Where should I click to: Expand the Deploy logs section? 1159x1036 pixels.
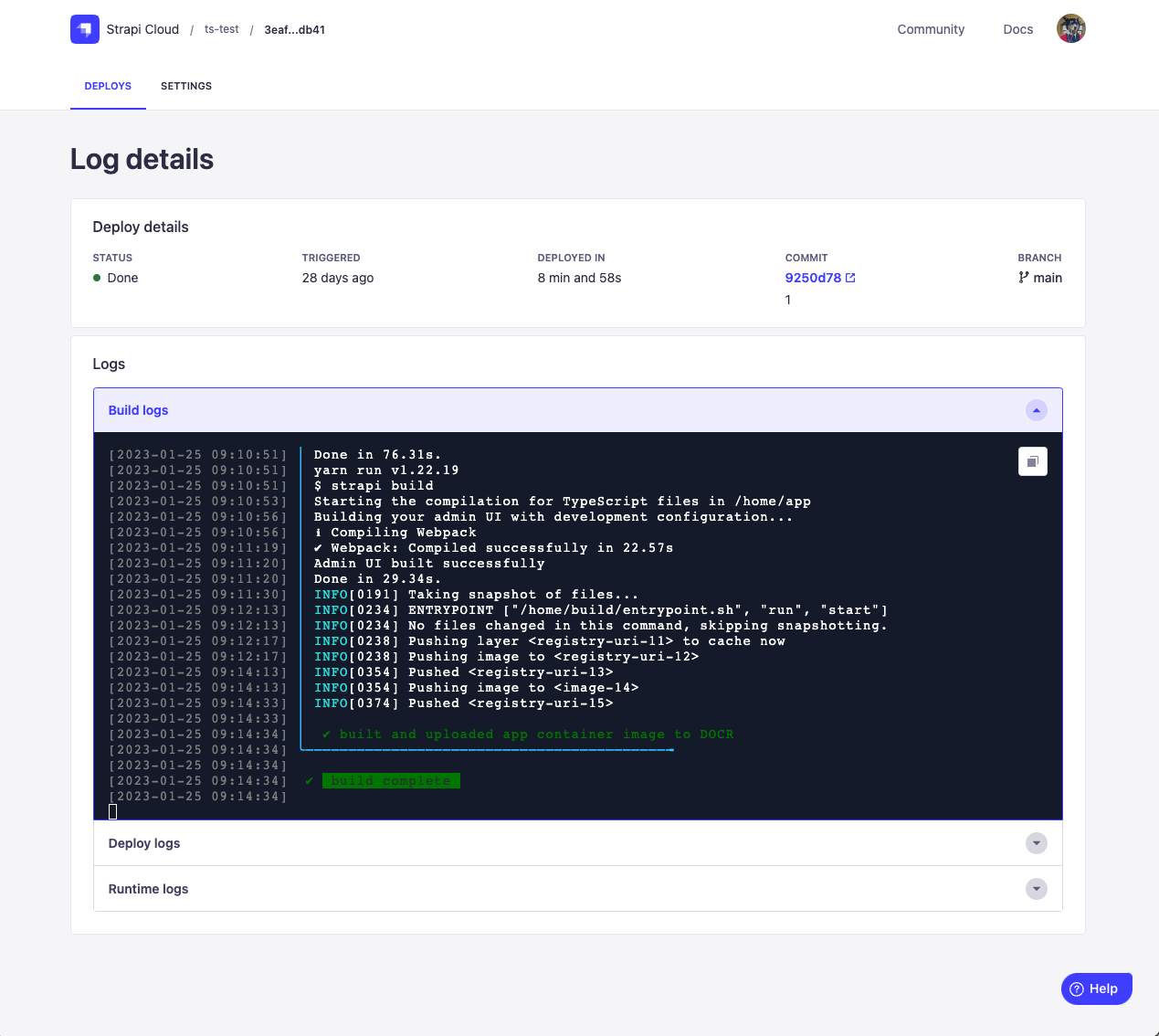[1036, 843]
